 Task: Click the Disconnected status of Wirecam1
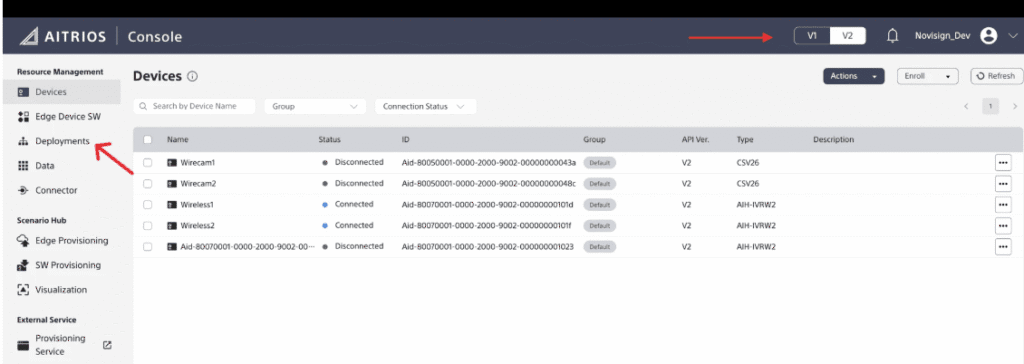pos(359,162)
